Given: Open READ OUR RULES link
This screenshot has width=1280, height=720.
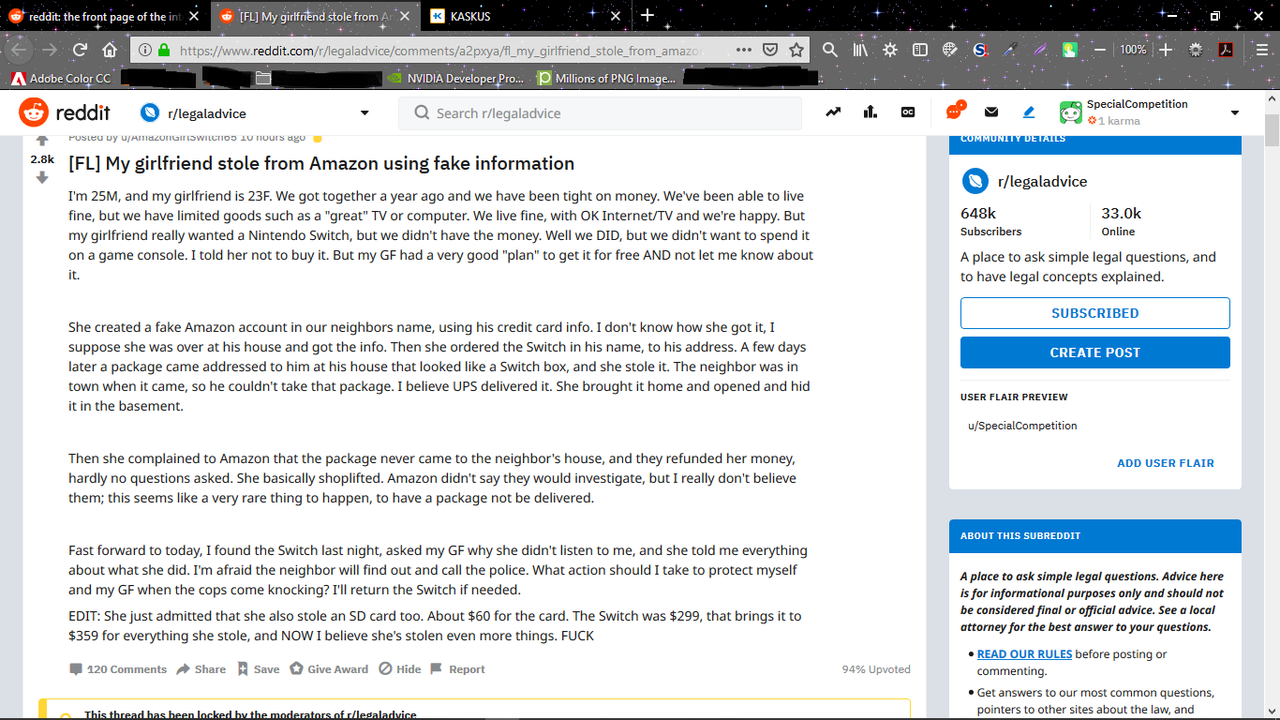Looking at the screenshot, I should tap(1024, 654).
